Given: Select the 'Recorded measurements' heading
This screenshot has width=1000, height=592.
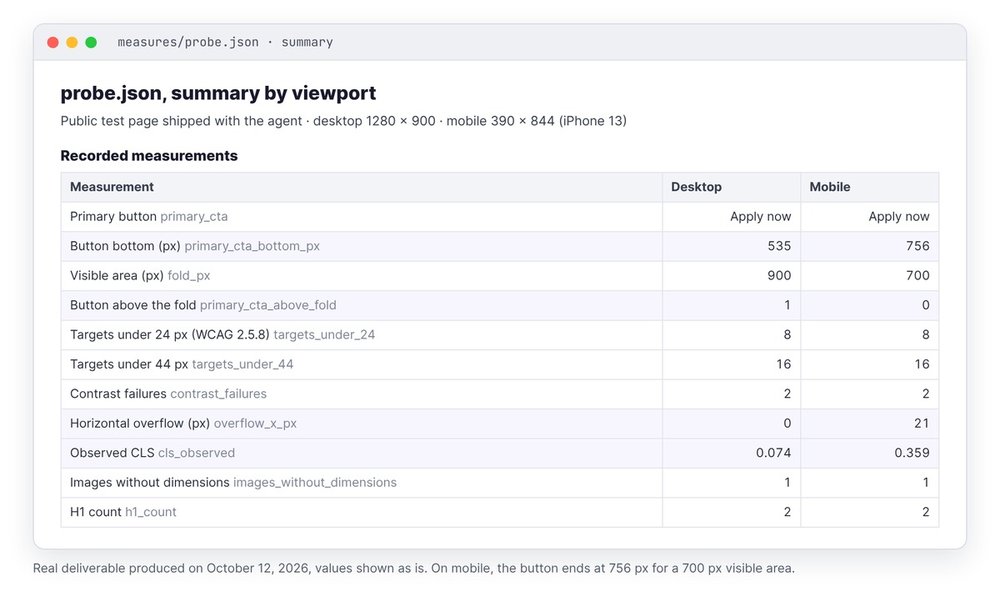Looking at the screenshot, I should pos(149,156).
